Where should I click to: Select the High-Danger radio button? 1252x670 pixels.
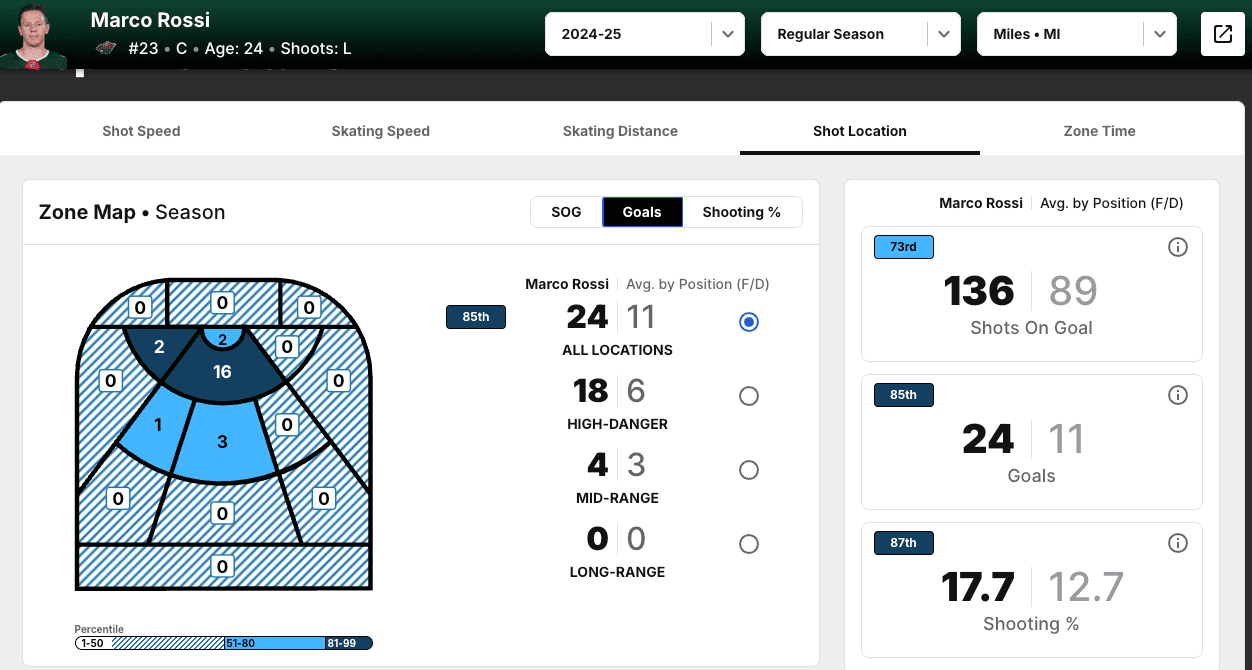749,396
